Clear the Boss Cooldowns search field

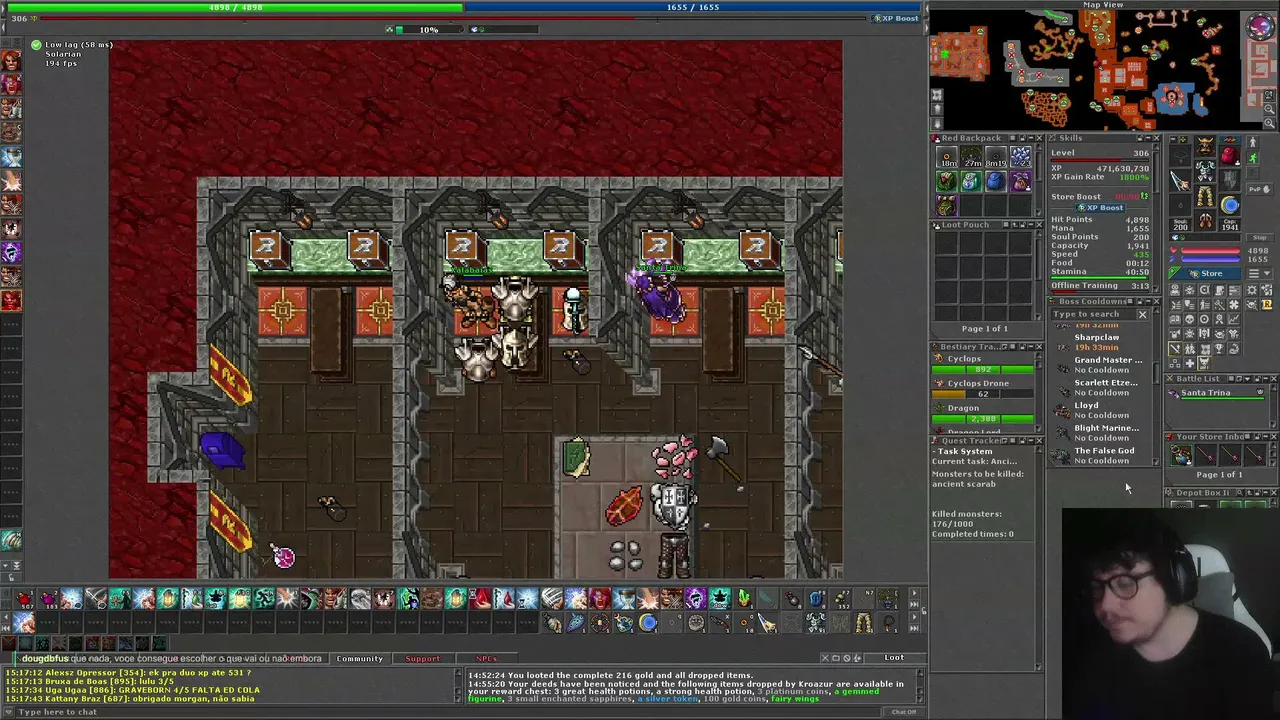(1142, 315)
